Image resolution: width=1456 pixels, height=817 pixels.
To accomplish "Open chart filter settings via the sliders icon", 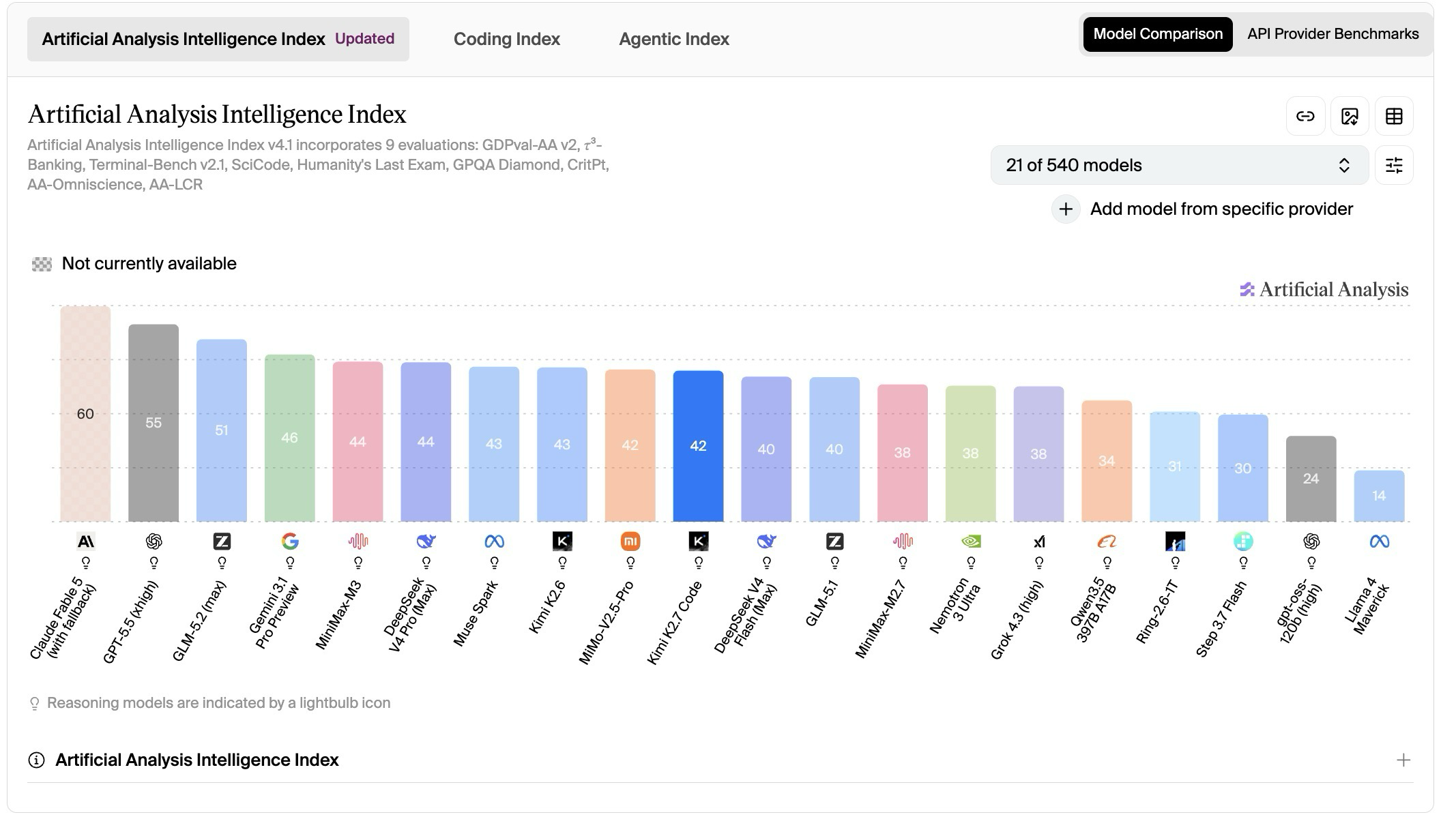I will click(1394, 165).
